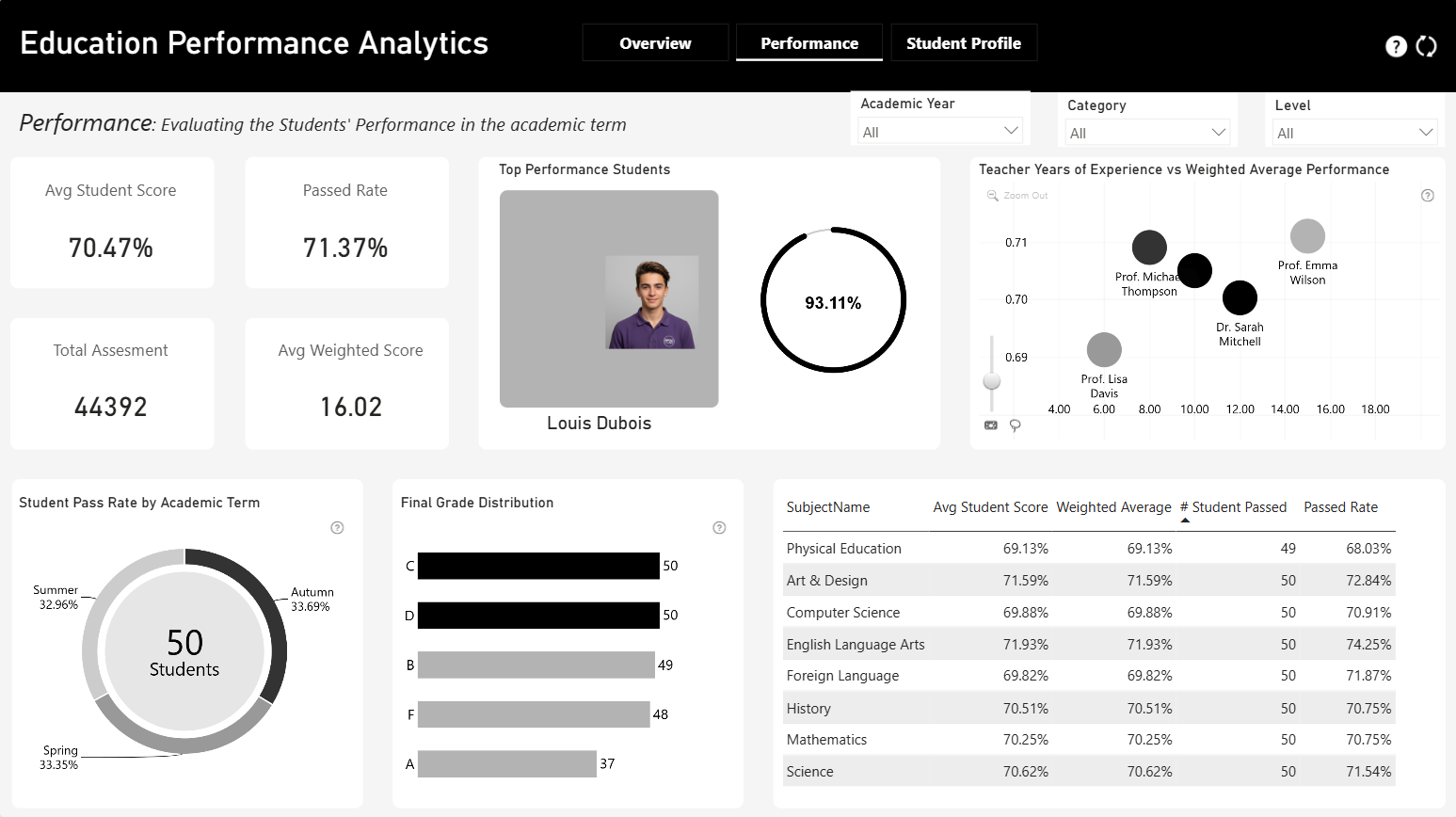1456x817 pixels.
Task: Select grade C bar in distribution chart
Action: (x=538, y=566)
